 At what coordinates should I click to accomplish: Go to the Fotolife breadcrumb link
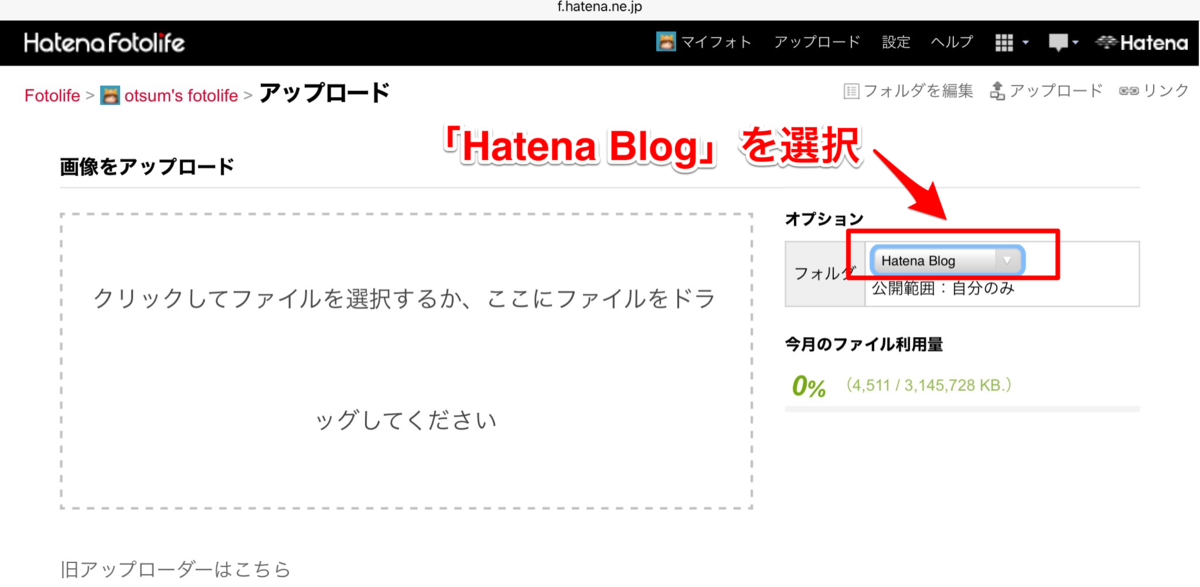tap(53, 96)
